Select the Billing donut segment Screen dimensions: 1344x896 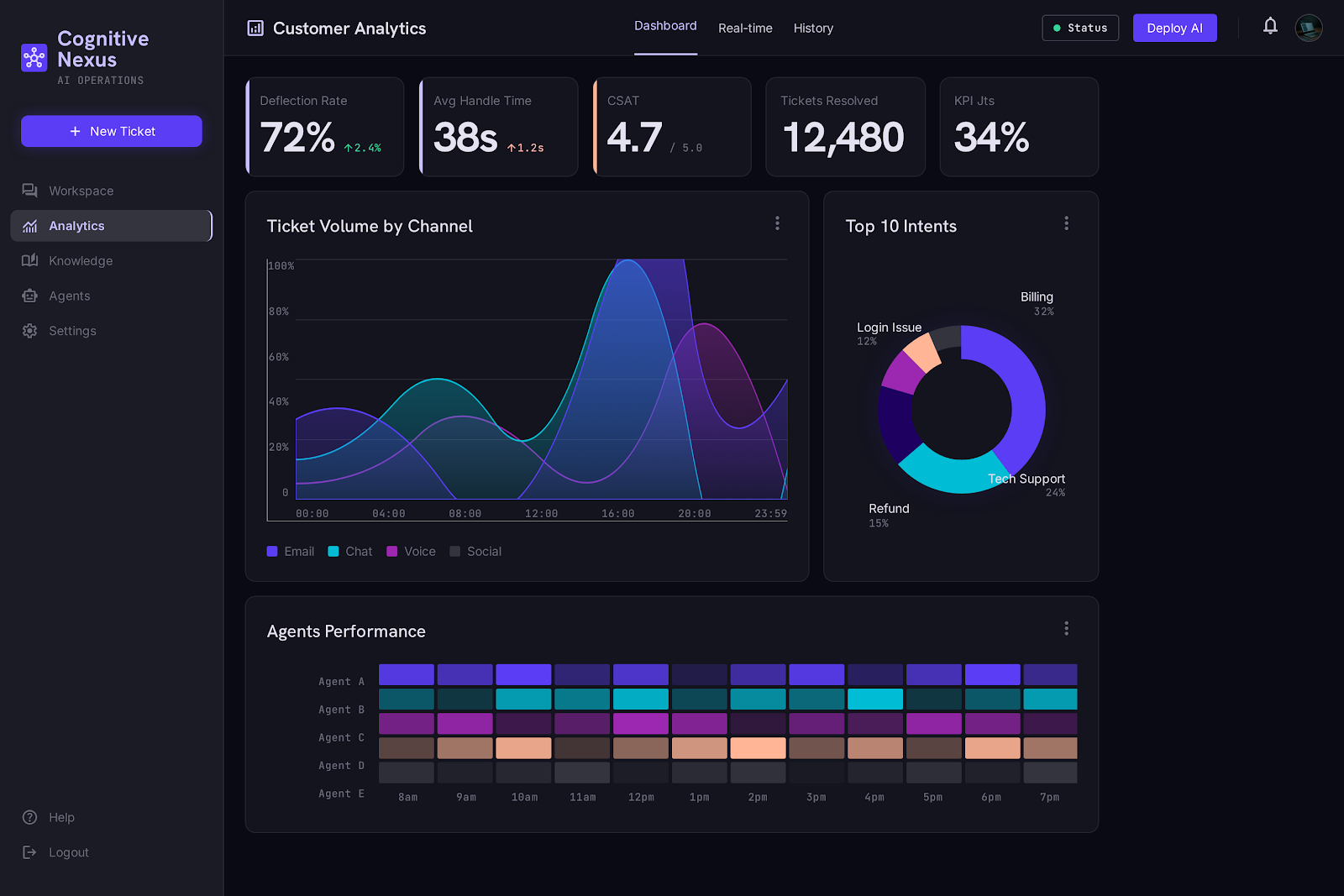(x=1025, y=395)
